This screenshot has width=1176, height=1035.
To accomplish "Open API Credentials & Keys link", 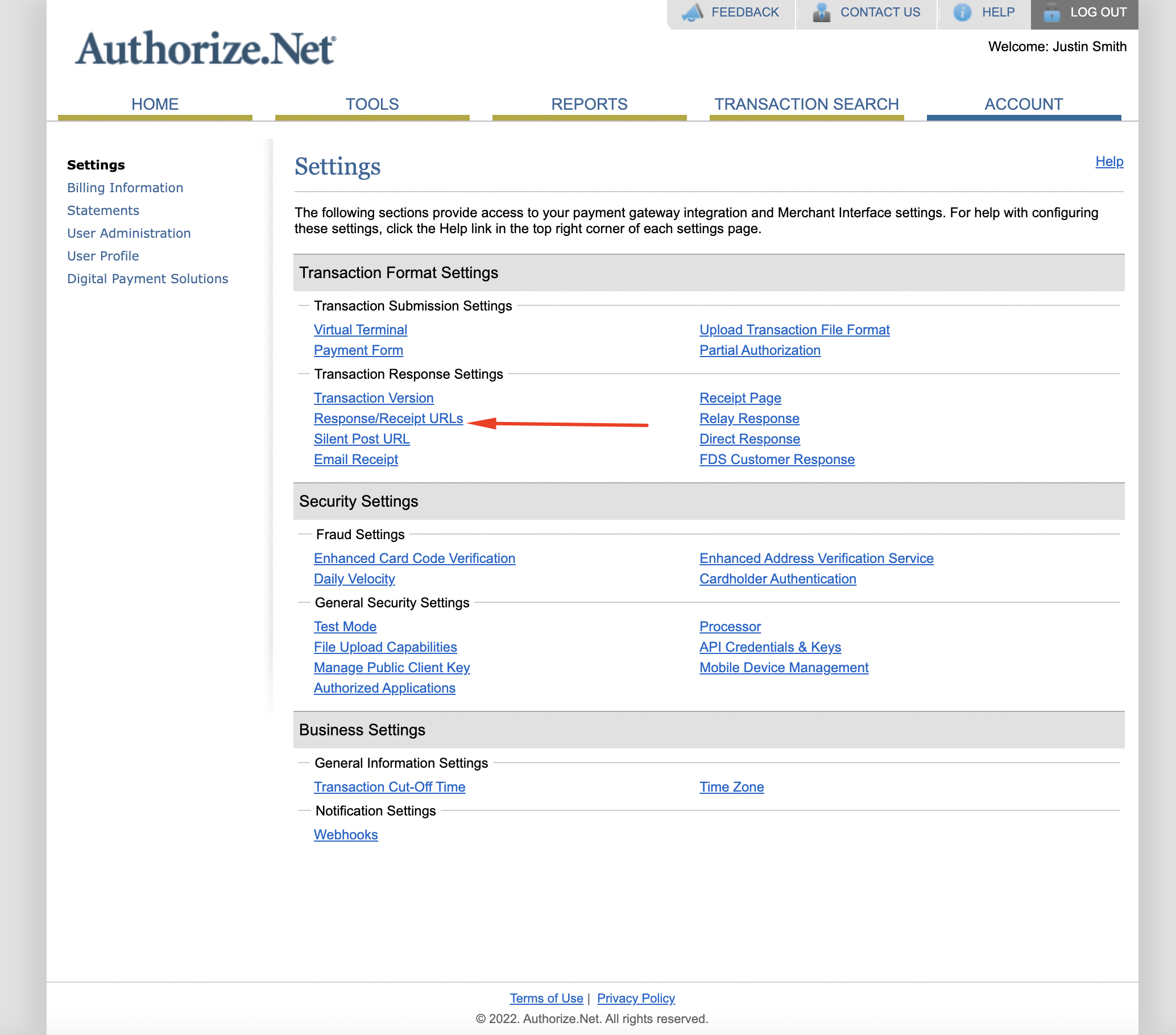I will pyautogui.click(x=770, y=647).
